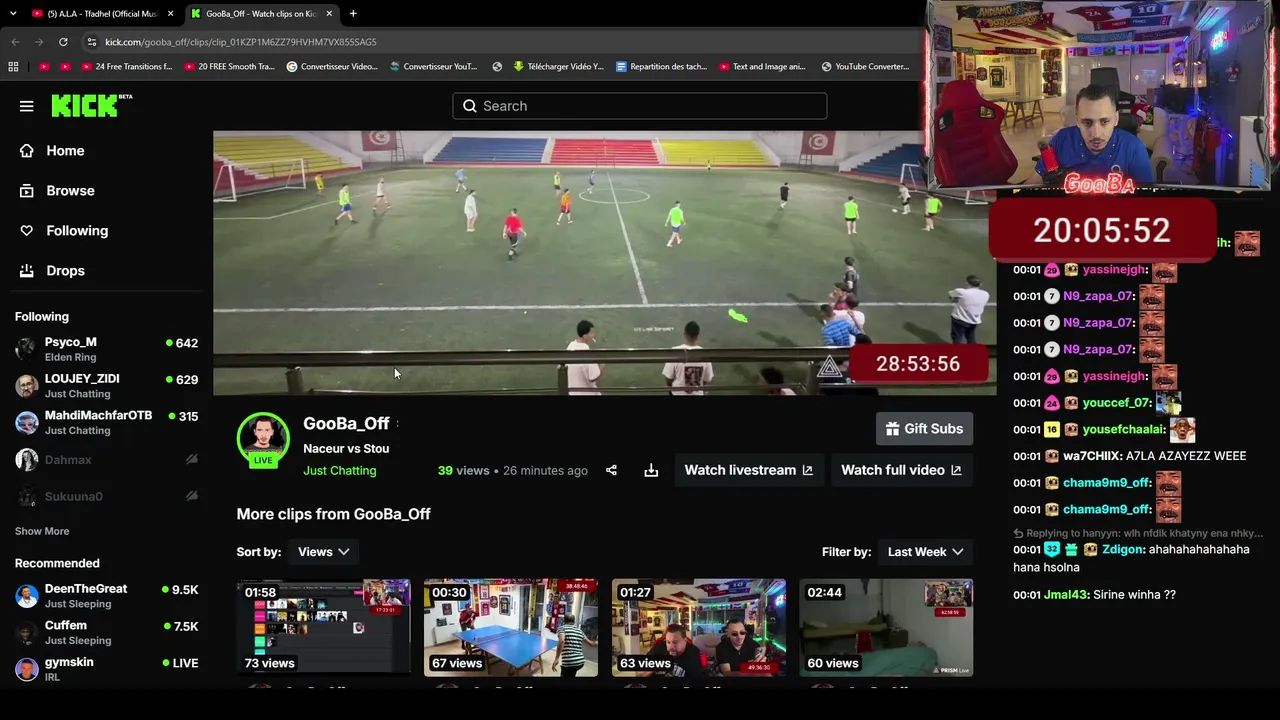The width and height of the screenshot is (1280, 720).
Task: Open the 02:44 clip with 60 views
Action: coord(886,627)
